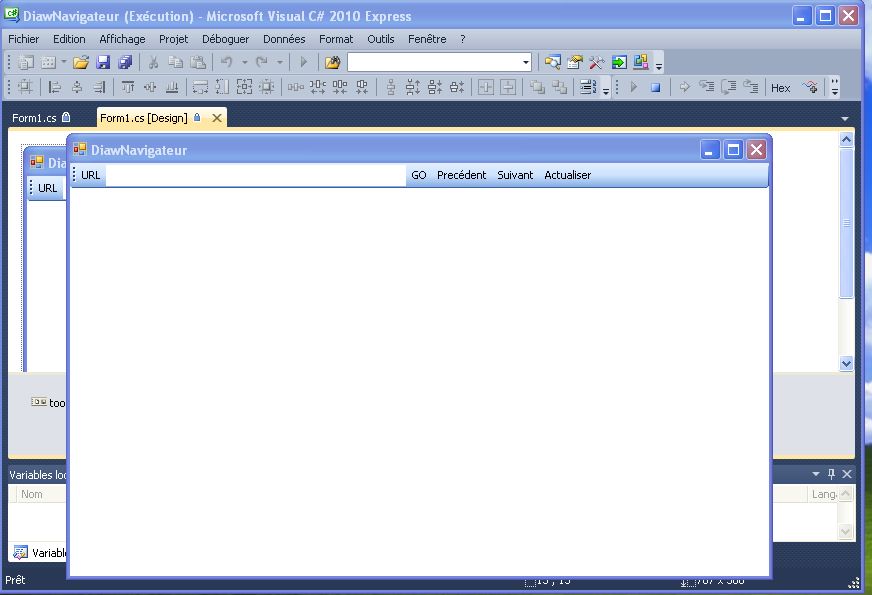Click the Align Centers icon
Screen dimensions: 872x595
tap(77, 87)
